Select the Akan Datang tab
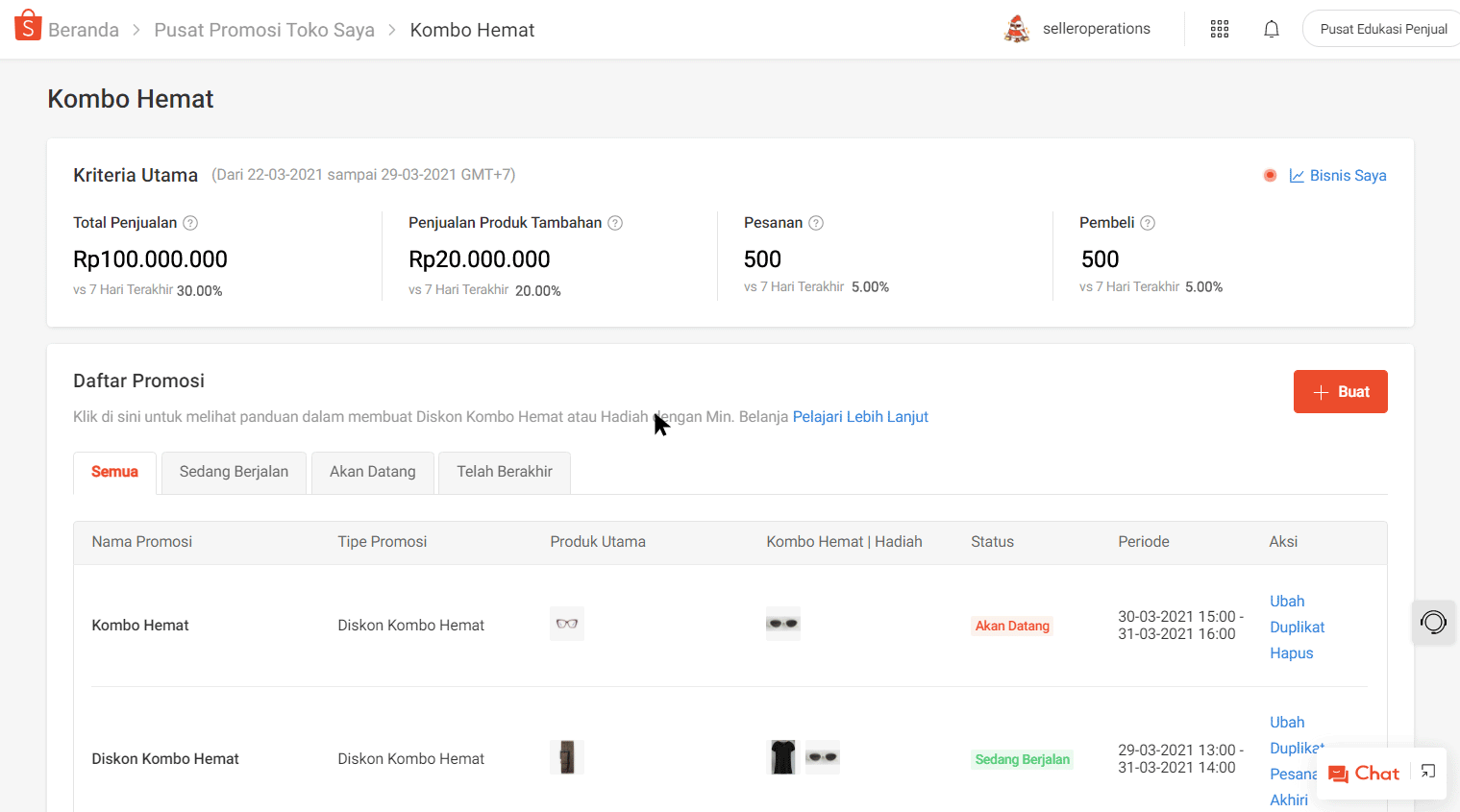 (x=373, y=472)
